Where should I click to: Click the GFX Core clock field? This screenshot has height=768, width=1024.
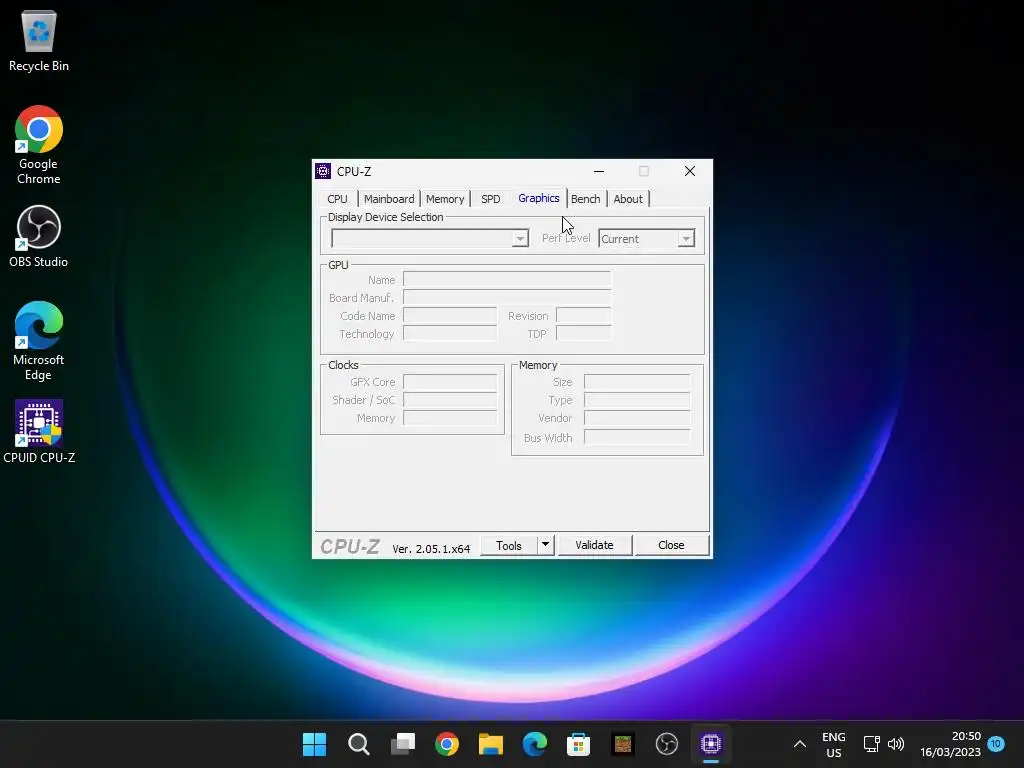[x=450, y=382]
